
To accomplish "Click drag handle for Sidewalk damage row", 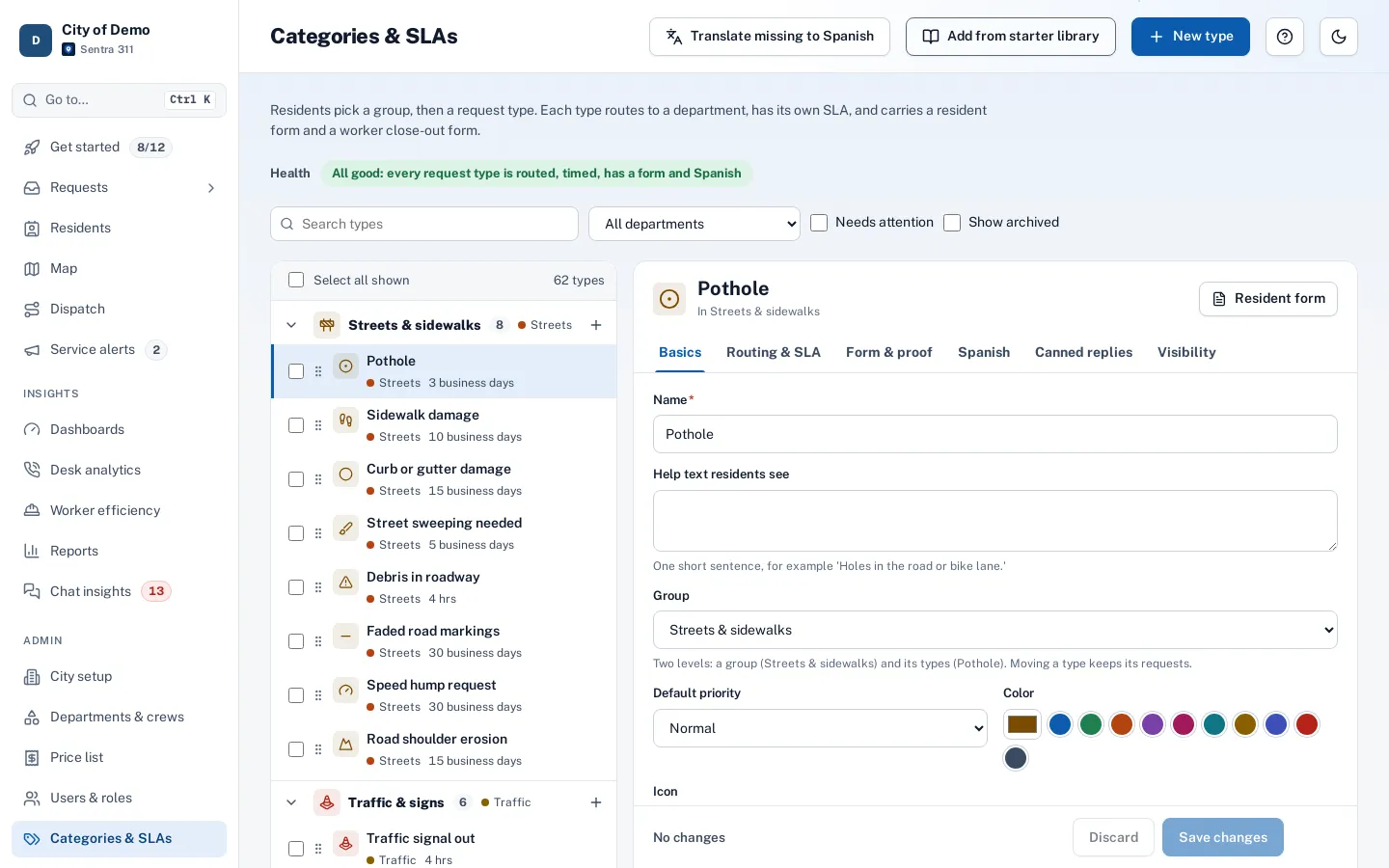I will 318,425.
